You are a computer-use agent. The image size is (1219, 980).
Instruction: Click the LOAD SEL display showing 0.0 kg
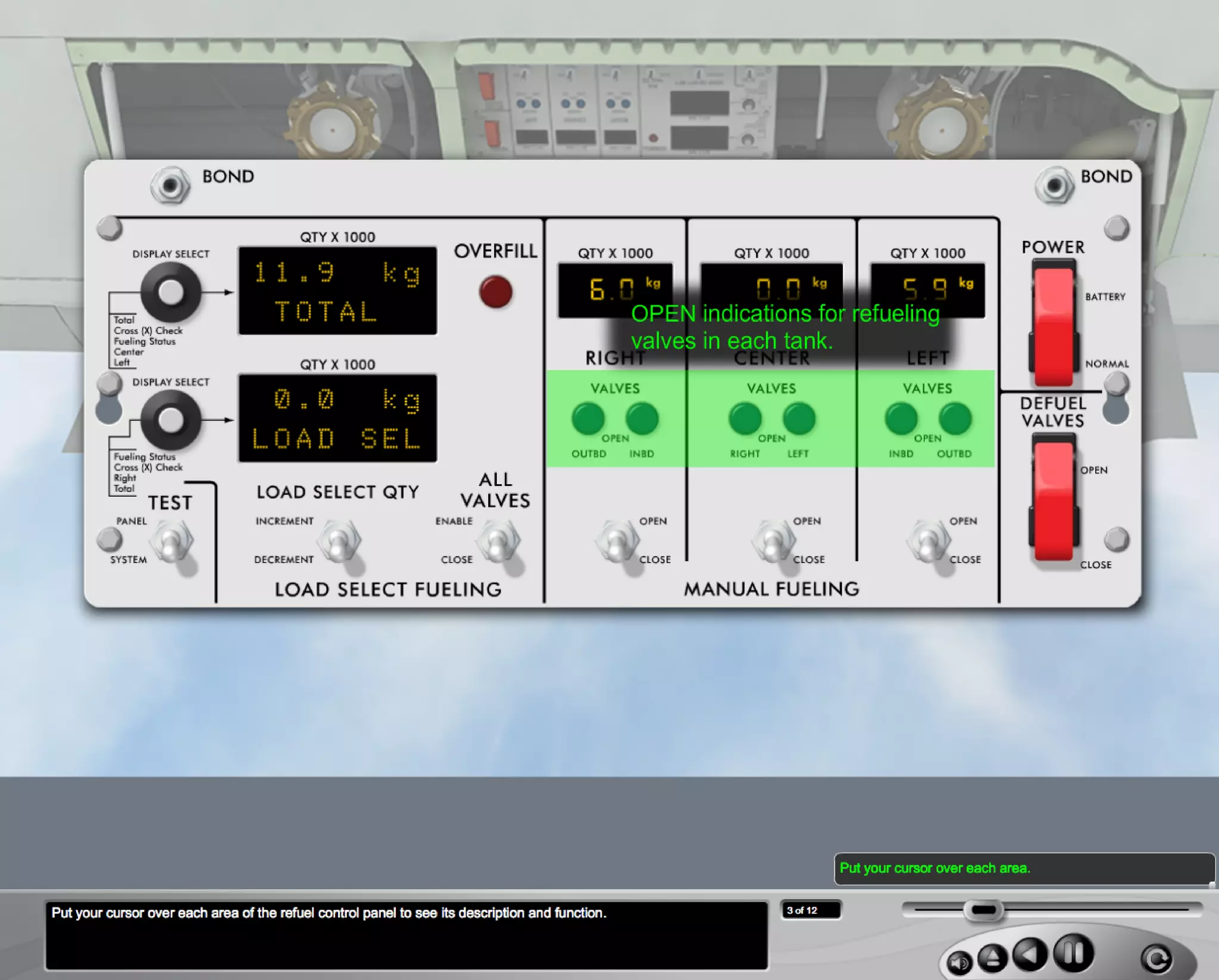[x=337, y=418]
